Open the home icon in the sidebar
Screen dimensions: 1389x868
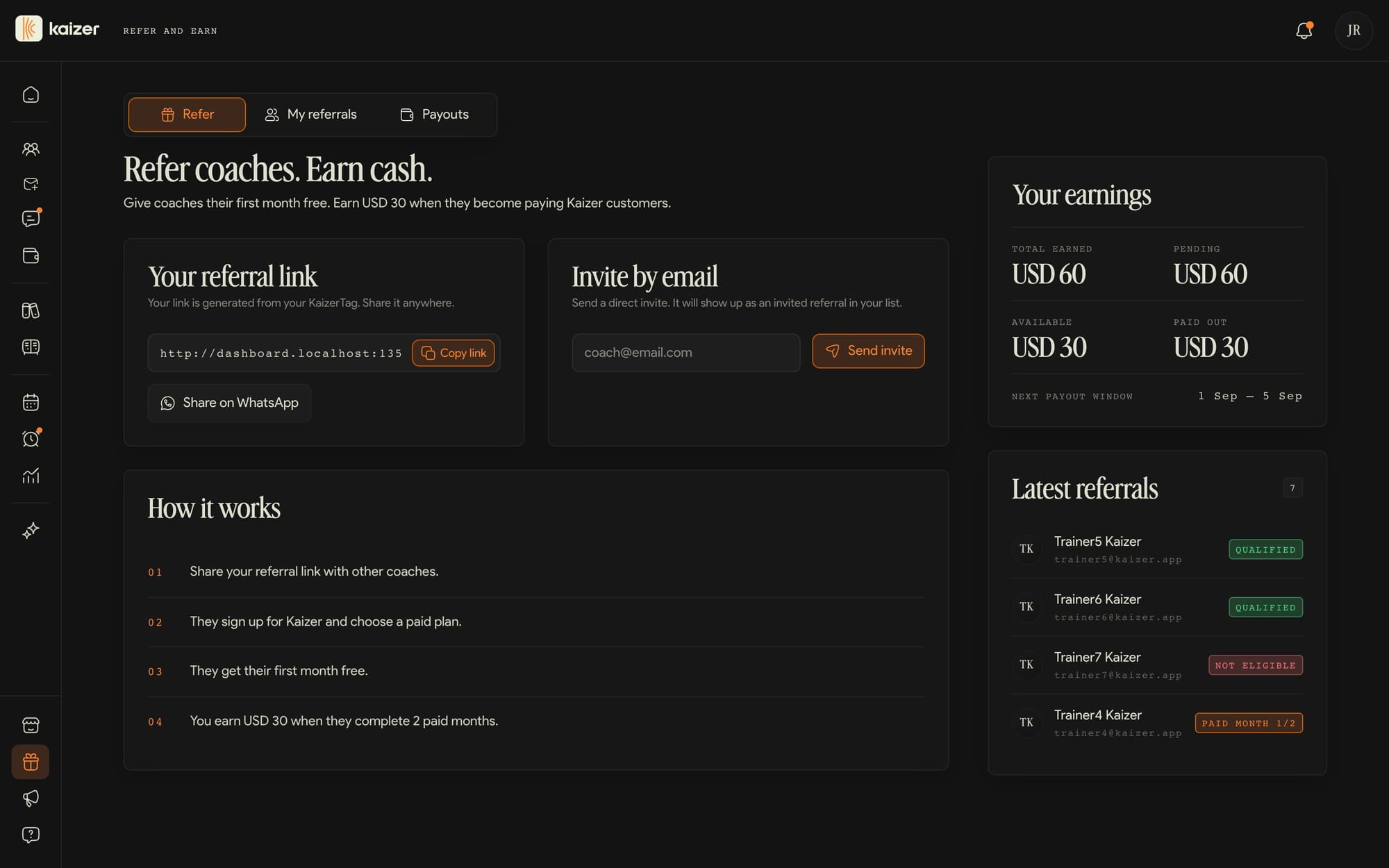pyautogui.click(x=31, y=94)
